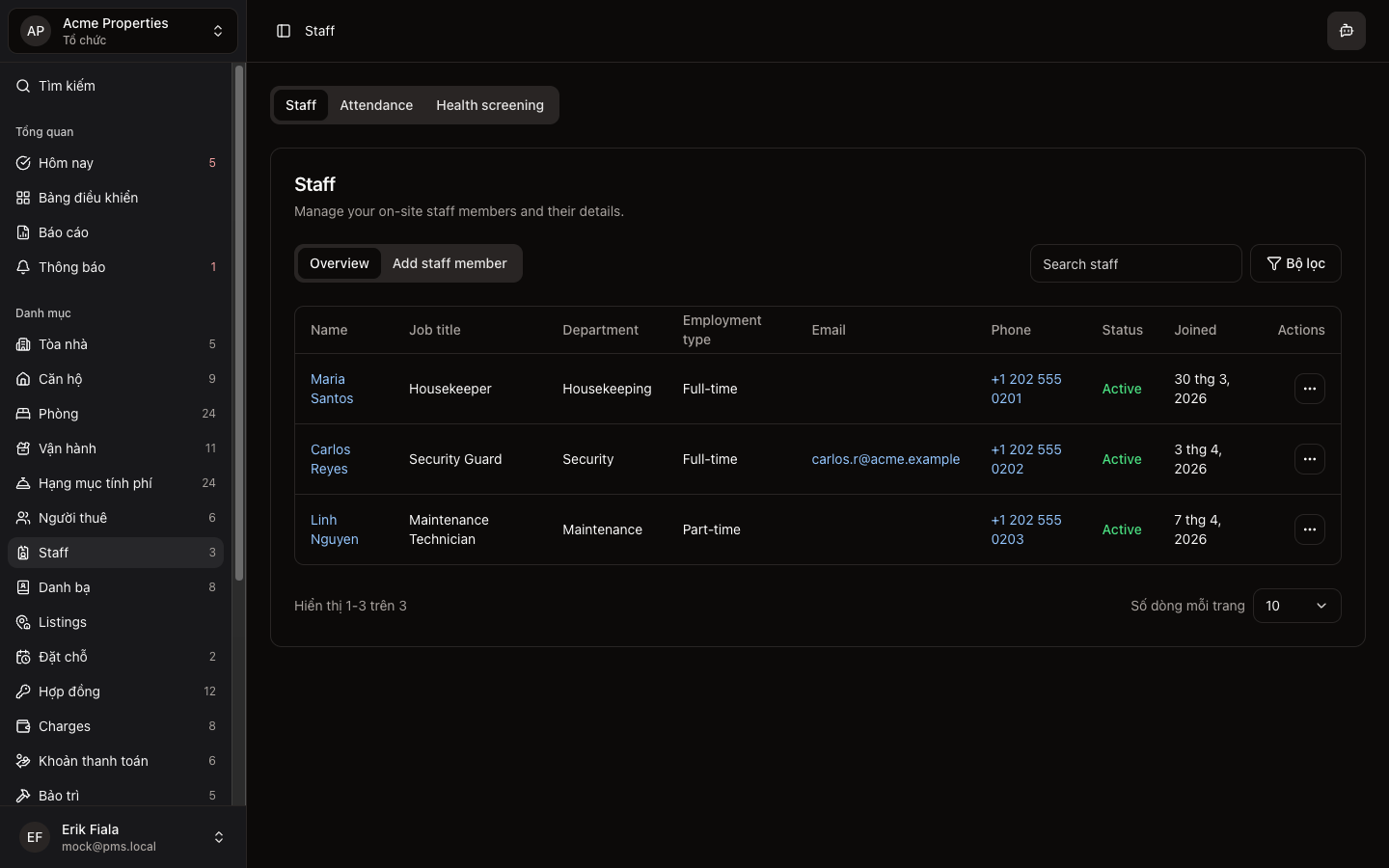Click the Bộ lọc filter button
This screenshot has width=1389, height=868.
click(x=1295, y=263)
